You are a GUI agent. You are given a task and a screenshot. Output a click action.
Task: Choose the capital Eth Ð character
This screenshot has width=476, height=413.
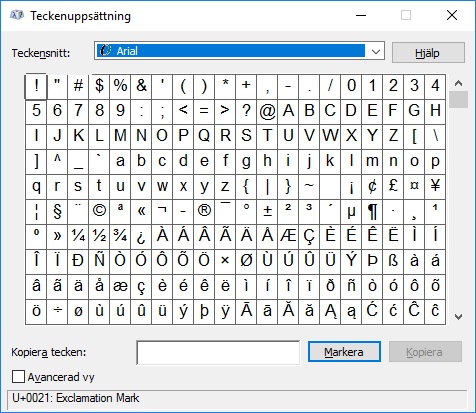[x=78, y=262]
